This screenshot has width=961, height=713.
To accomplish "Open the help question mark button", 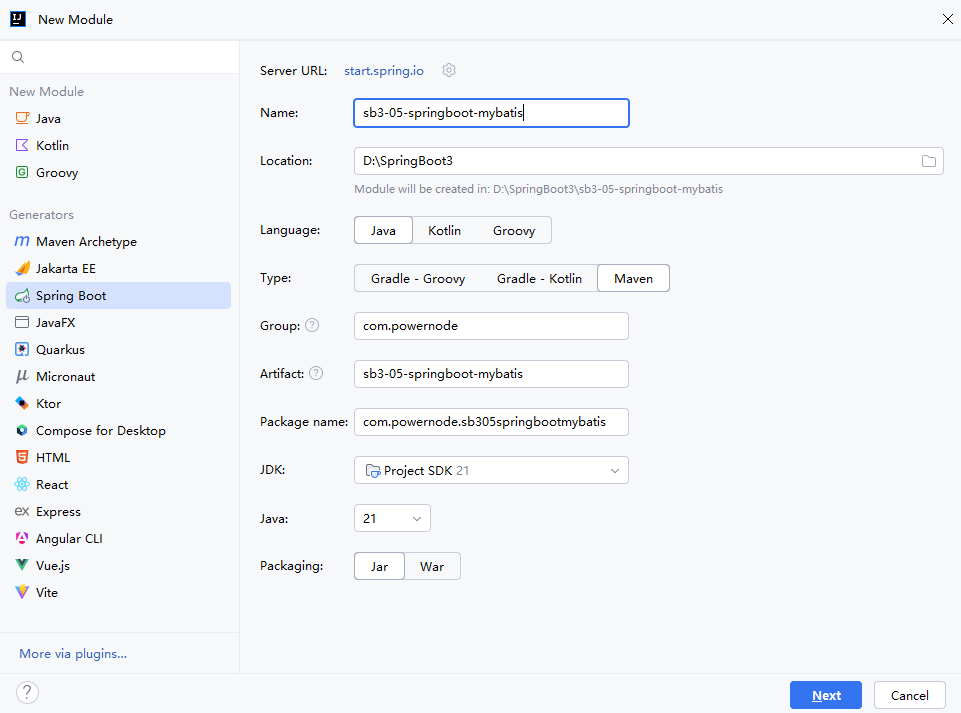I will click(x=27, y=693).
